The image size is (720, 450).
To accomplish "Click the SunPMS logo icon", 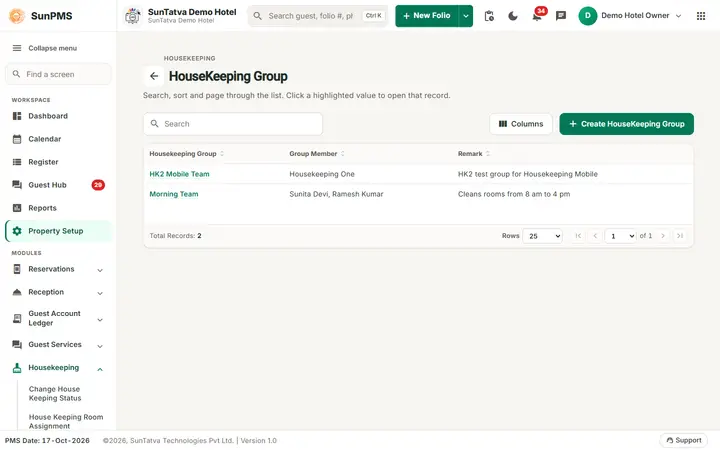I will tap(17, 16).
